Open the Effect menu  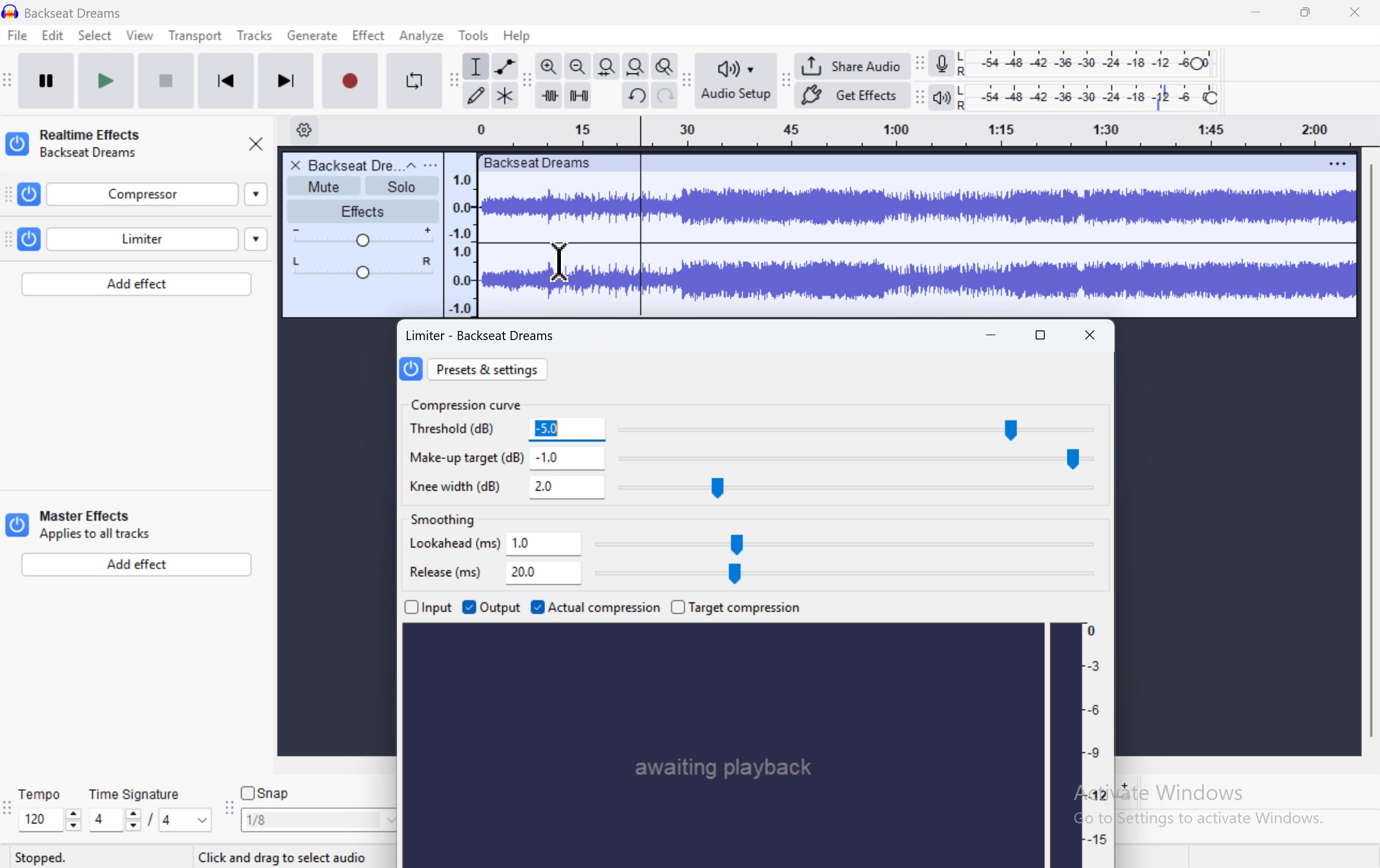368,35
